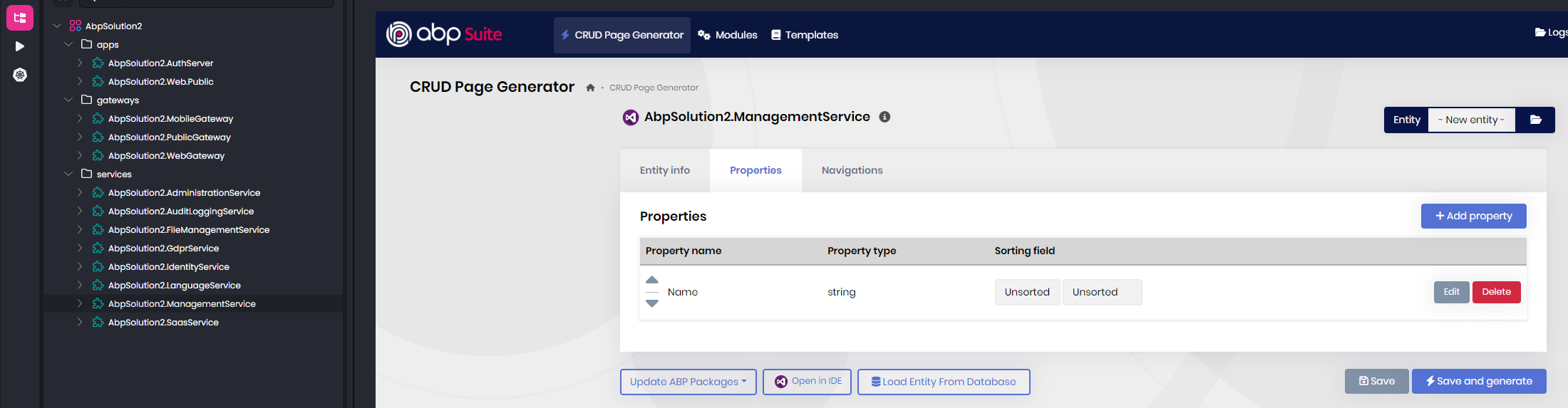Open the Entity selection dropdown
1568x408 pixels.
[x=1471, y=120]
